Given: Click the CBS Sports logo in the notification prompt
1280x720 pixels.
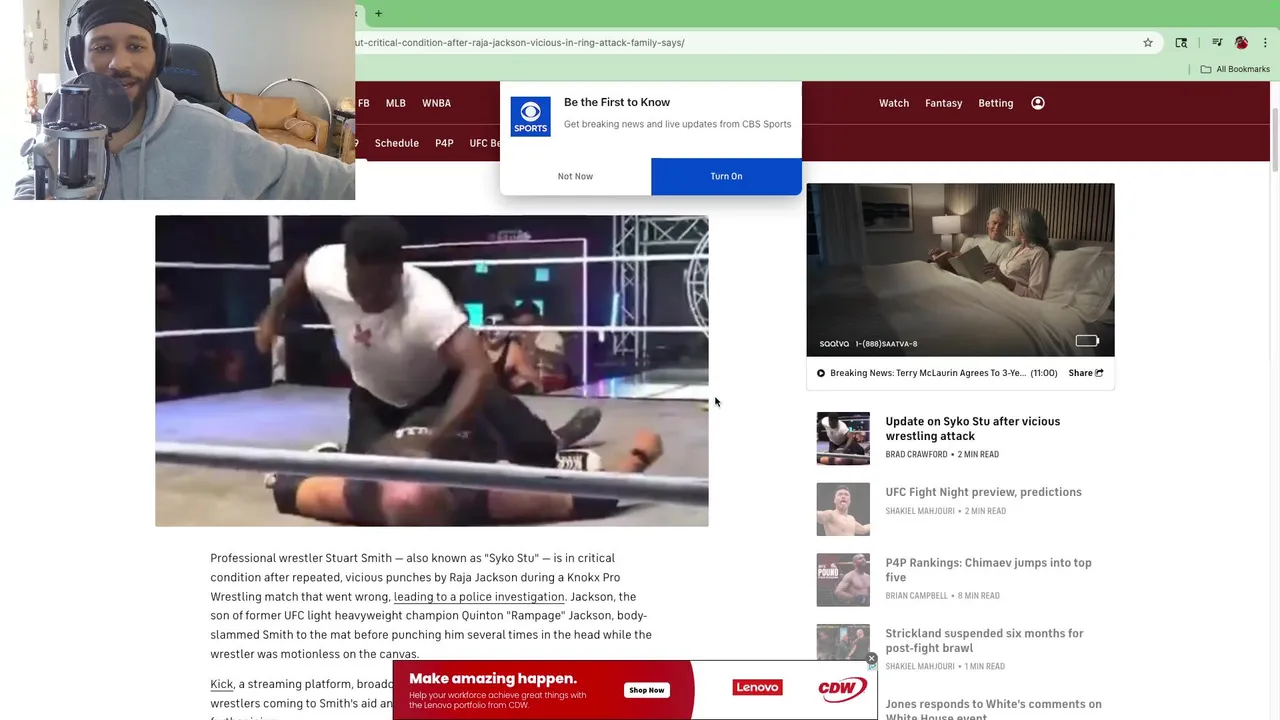Looking at the screenshot, I should [530, 117].
